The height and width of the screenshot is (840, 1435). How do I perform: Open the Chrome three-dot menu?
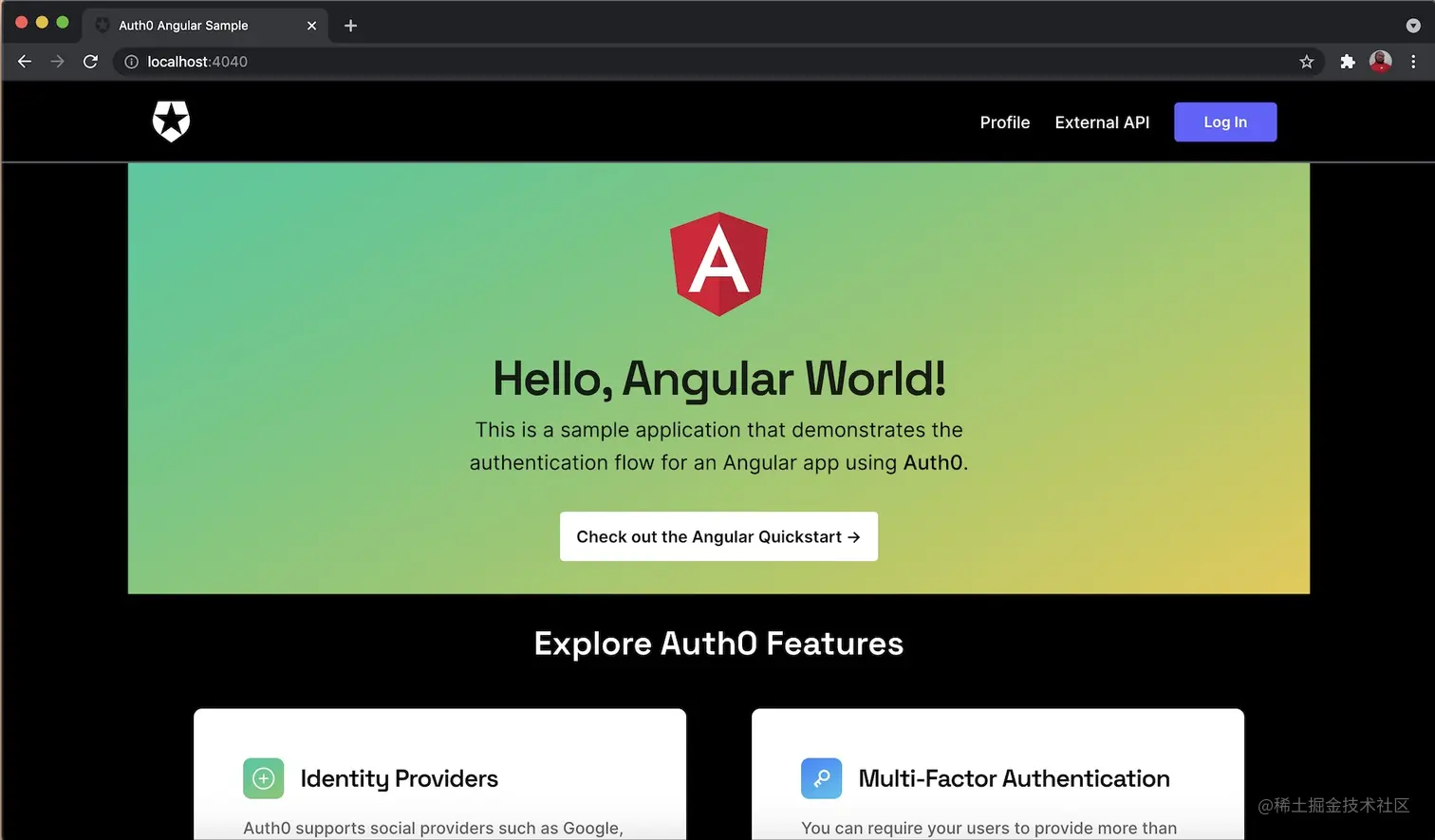tap(1413, 61)
